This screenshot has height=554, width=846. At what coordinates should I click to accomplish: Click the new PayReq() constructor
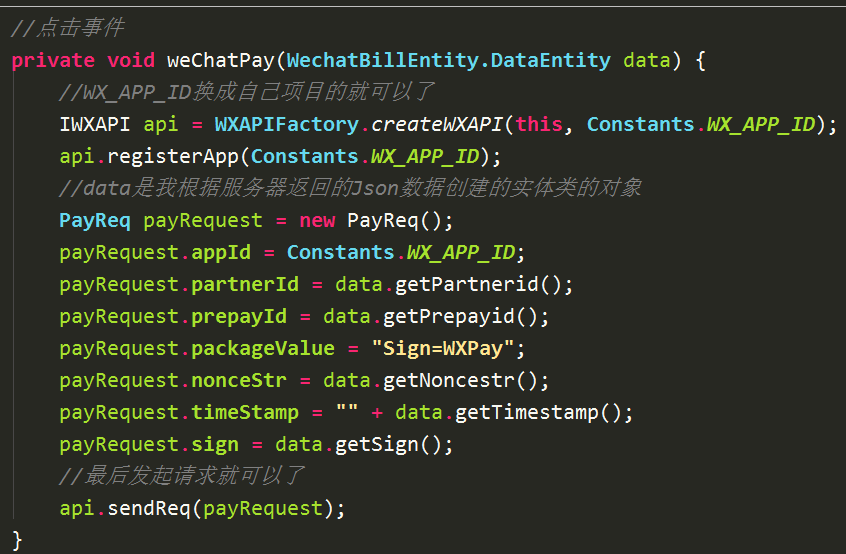pyautogui.click(x=376, y=221)
